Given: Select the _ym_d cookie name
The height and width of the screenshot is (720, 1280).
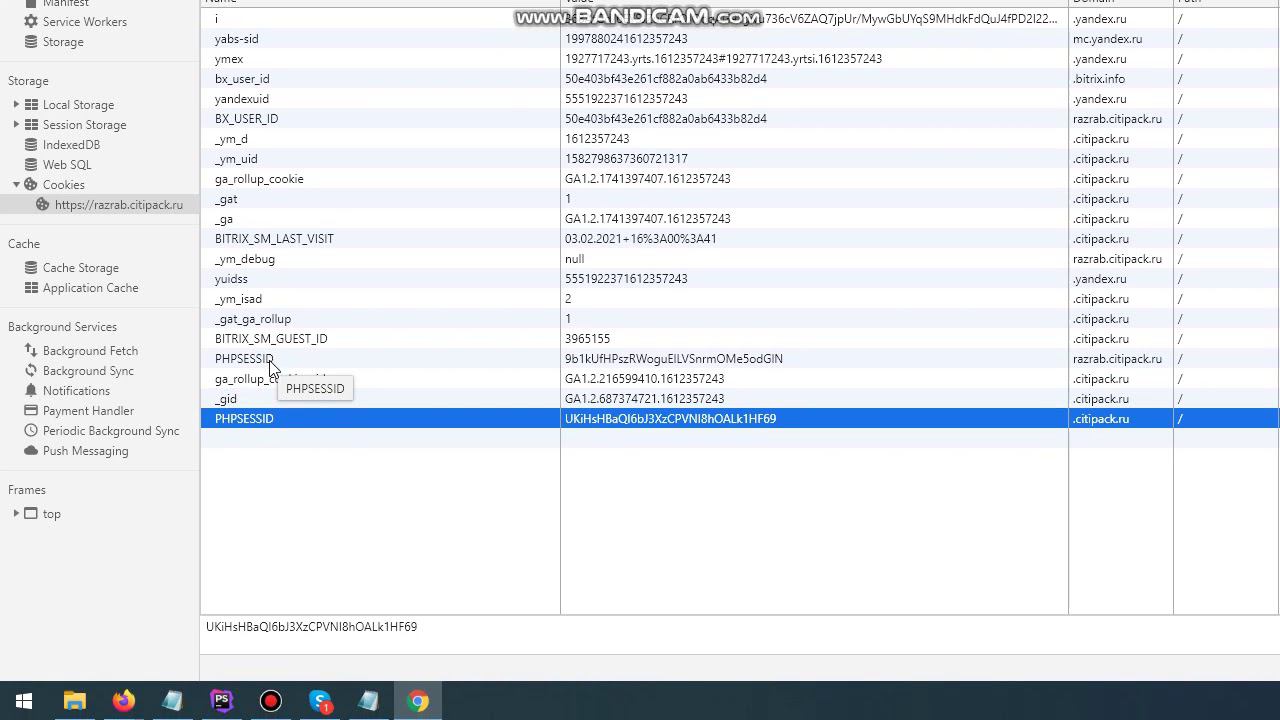Looking at the screenshot, I should [231, 138].
